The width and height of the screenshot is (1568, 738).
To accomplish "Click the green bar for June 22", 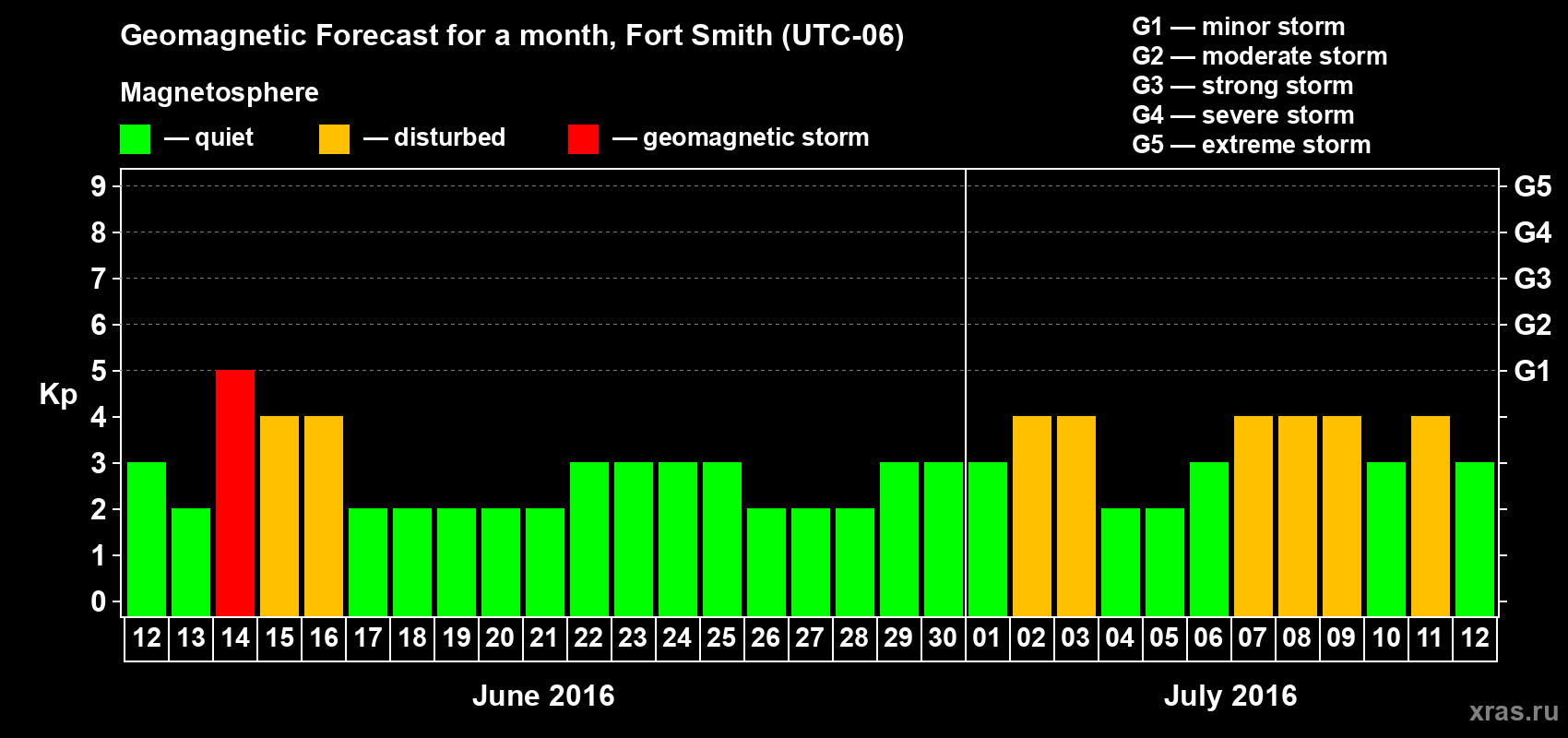I will pyautogui.click(x=589, y=540).
